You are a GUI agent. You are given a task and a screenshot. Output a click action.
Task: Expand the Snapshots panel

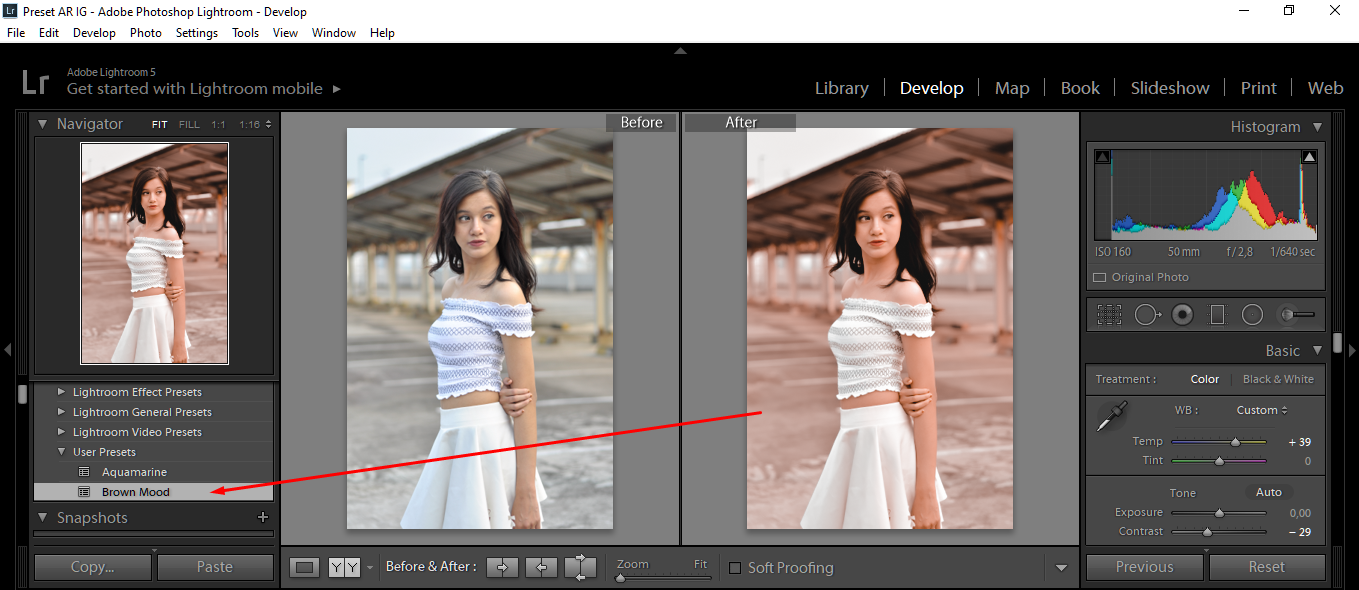coord(43,517)
